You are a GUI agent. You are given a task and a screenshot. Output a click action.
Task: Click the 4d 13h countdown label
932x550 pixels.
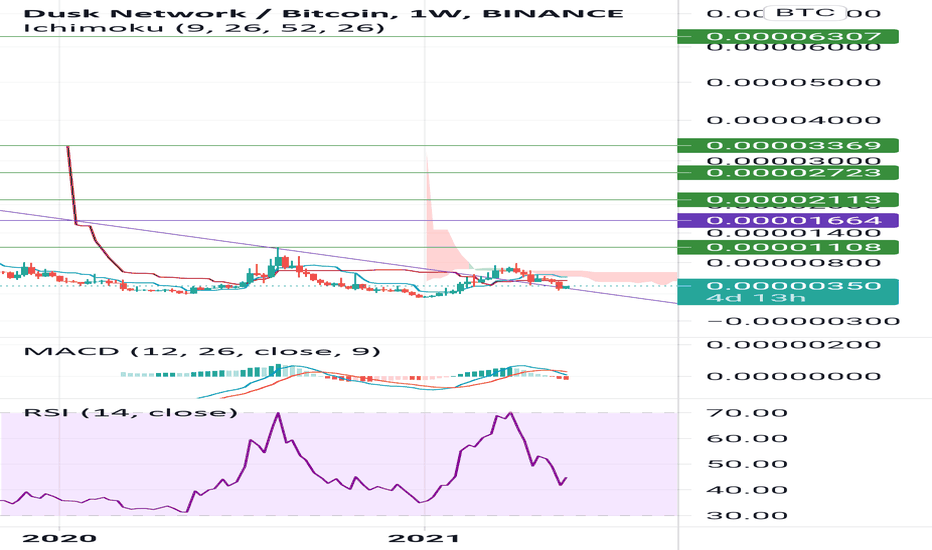coord(756,297)
